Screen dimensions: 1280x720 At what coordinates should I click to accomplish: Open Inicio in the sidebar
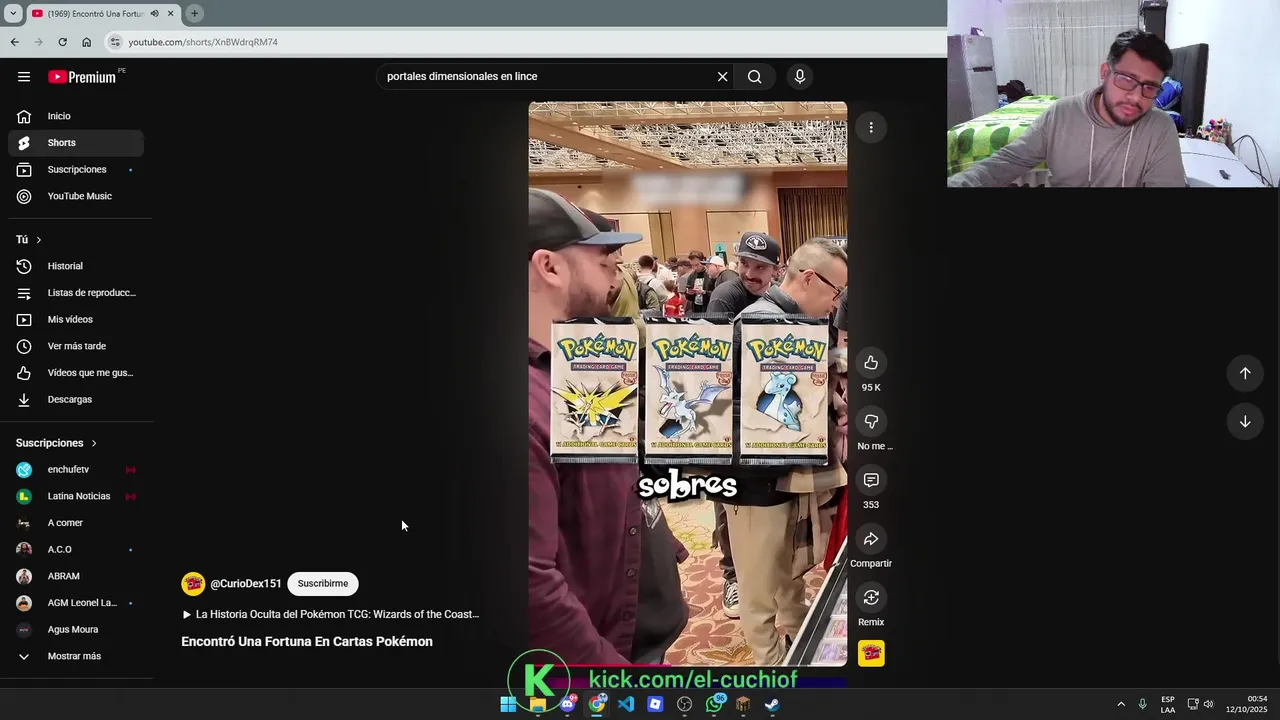pos(76,116)
